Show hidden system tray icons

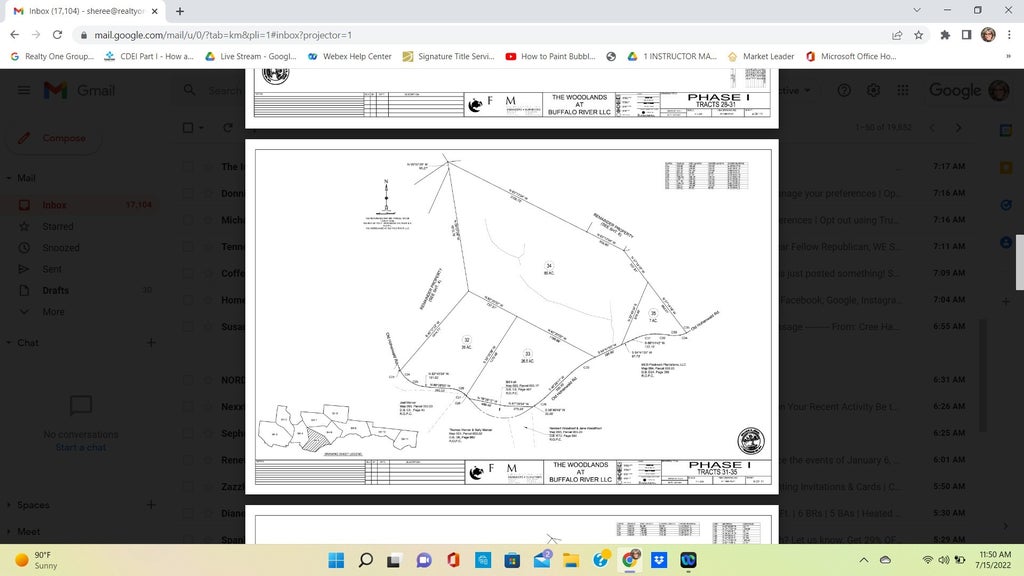coord(863,560)
